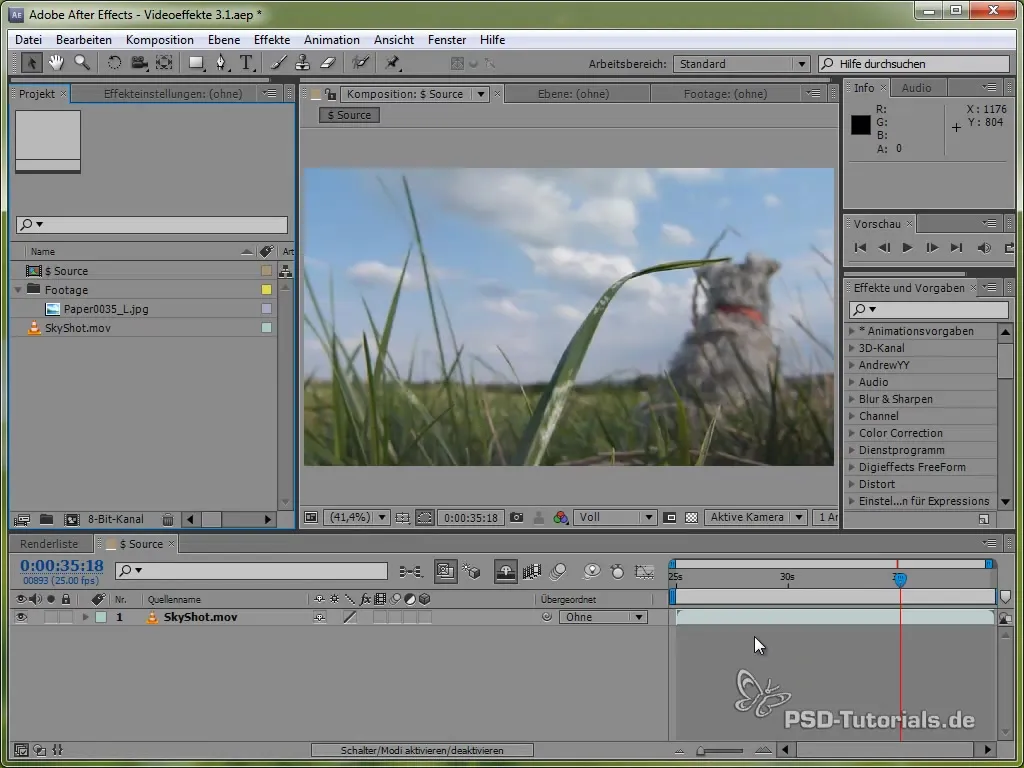
Task: Open the Übergeordnet Ohne dropdown
Action: point(603,617)
